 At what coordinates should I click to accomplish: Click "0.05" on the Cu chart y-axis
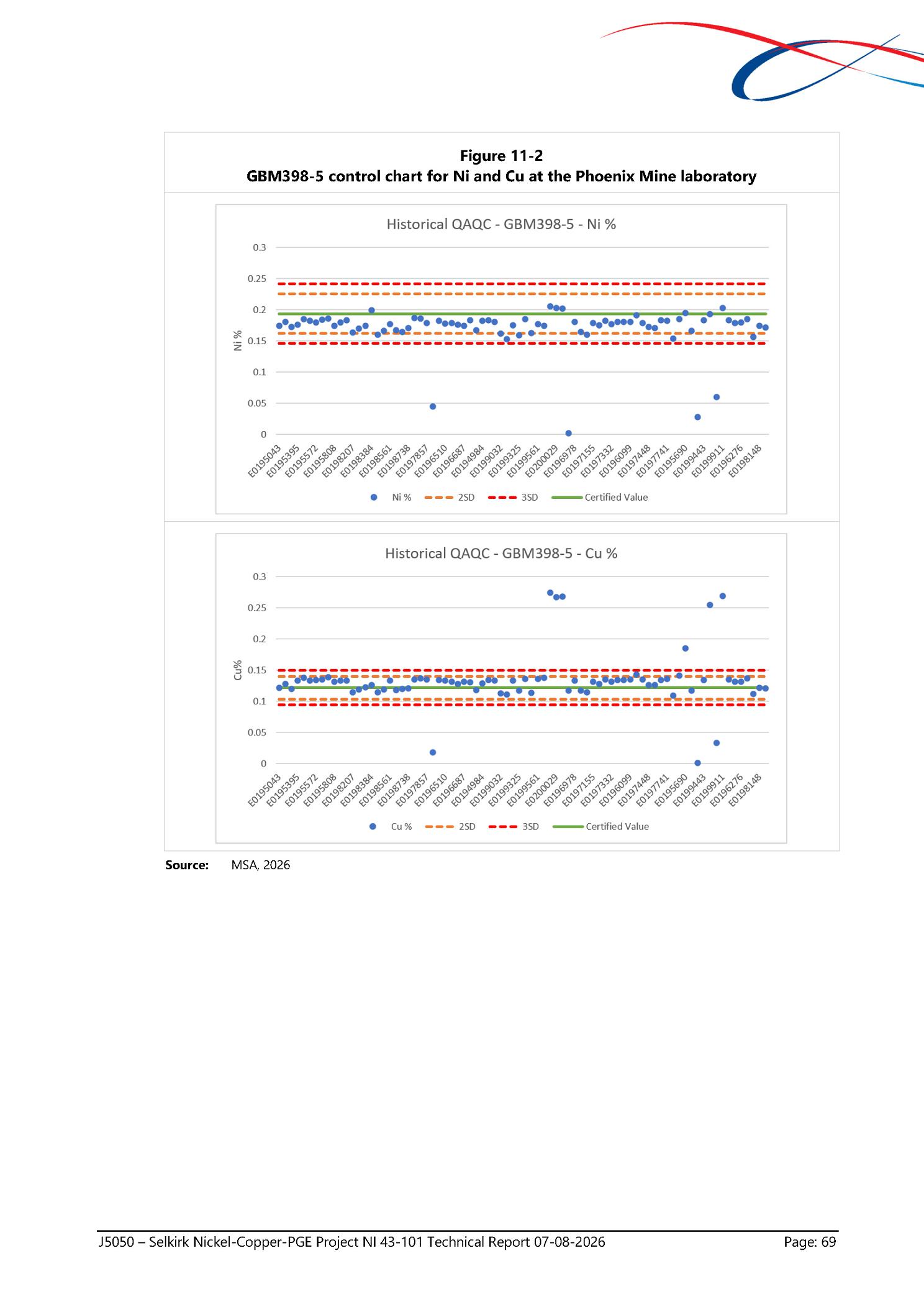click(257, 732)
